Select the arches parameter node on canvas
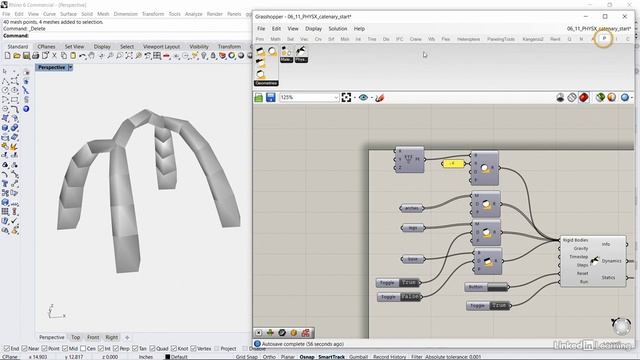Screen dimensions: 640x360 pos(411,208)
